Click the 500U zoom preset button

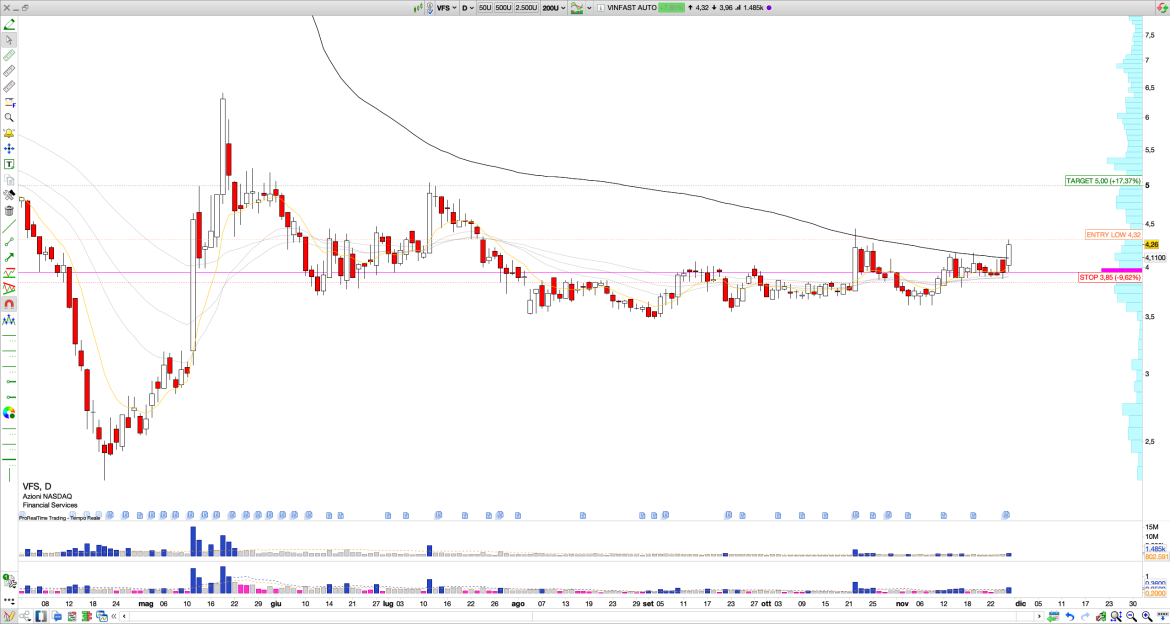(x=503, y=7)
